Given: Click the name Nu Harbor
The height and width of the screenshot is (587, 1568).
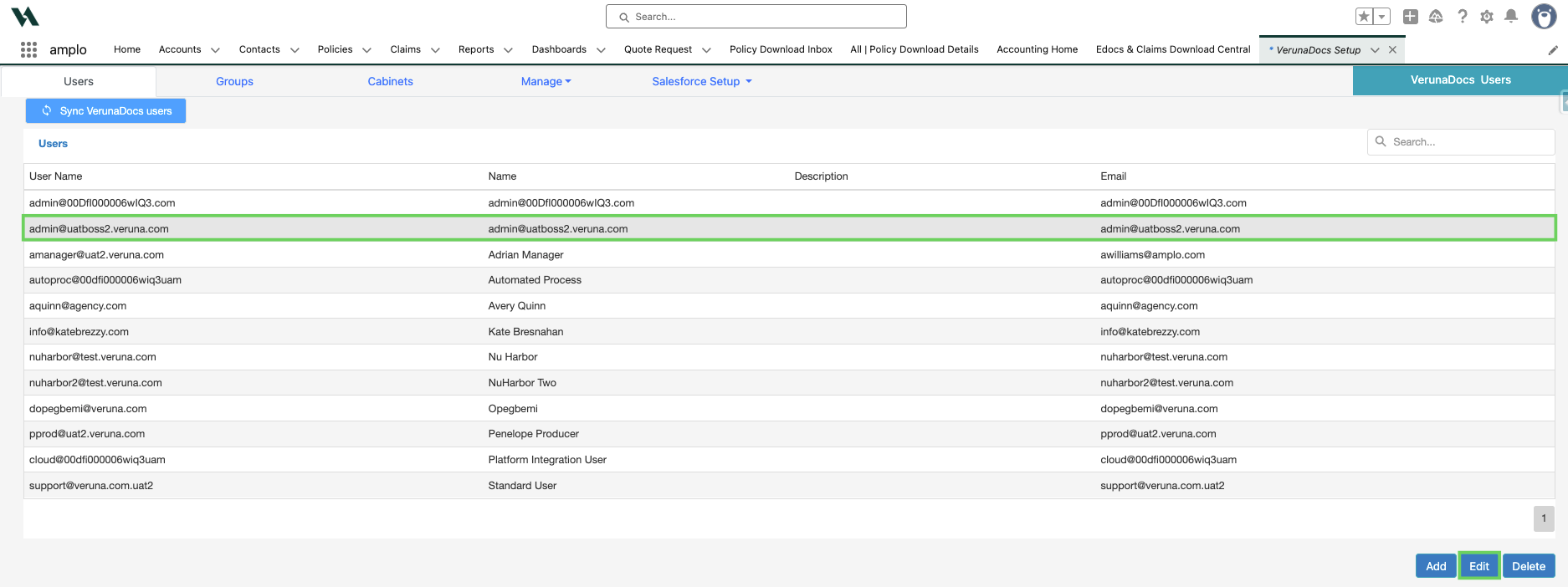Looking at the screenshot, I should (x=513, y=357).
